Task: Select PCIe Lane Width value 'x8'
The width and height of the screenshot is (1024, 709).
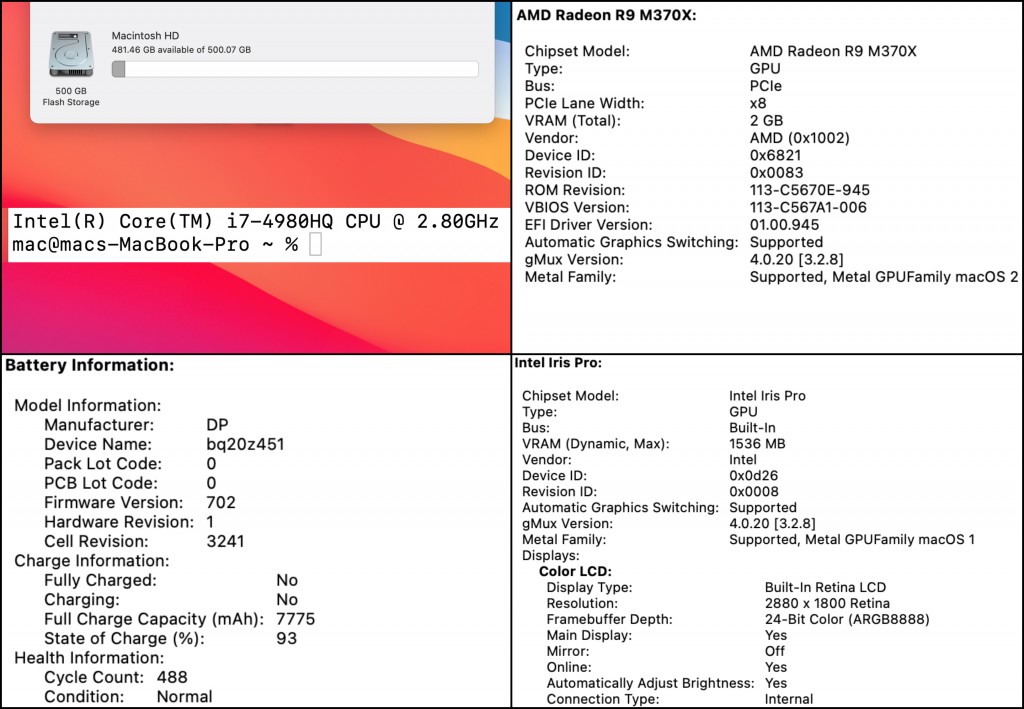Action: 758,103
